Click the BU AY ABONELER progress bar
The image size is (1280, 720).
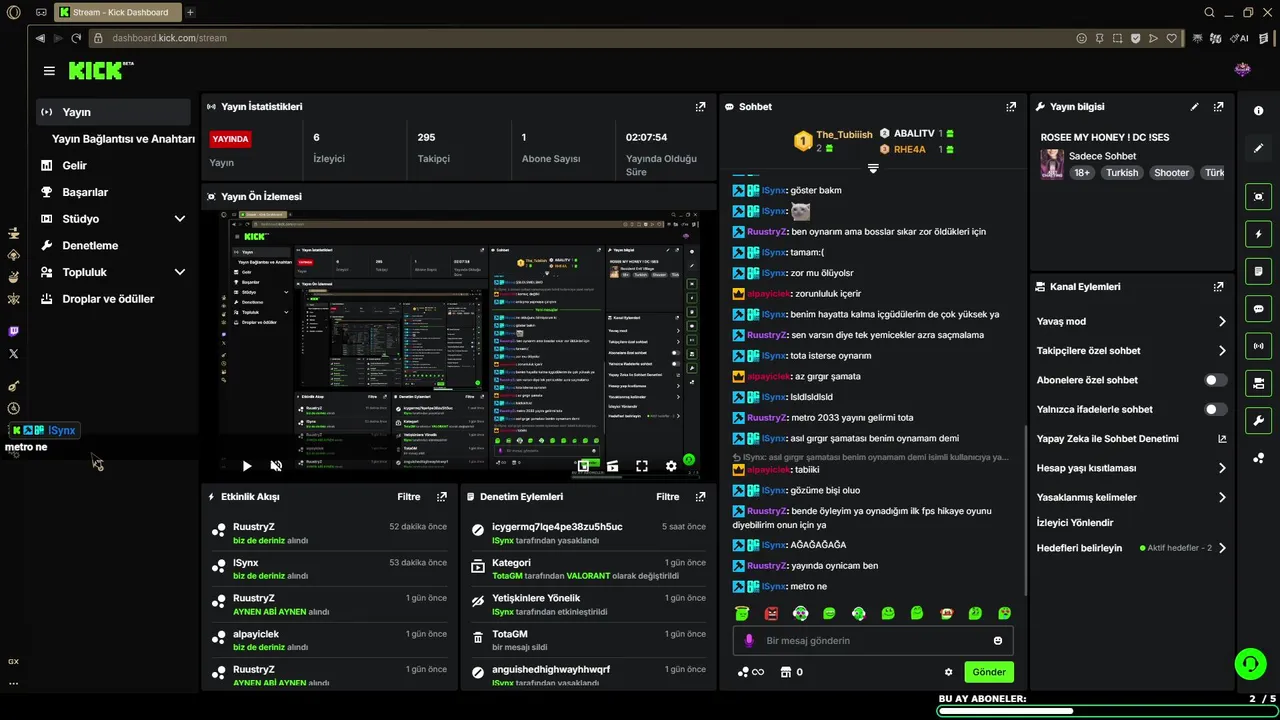click(1106, 711)
